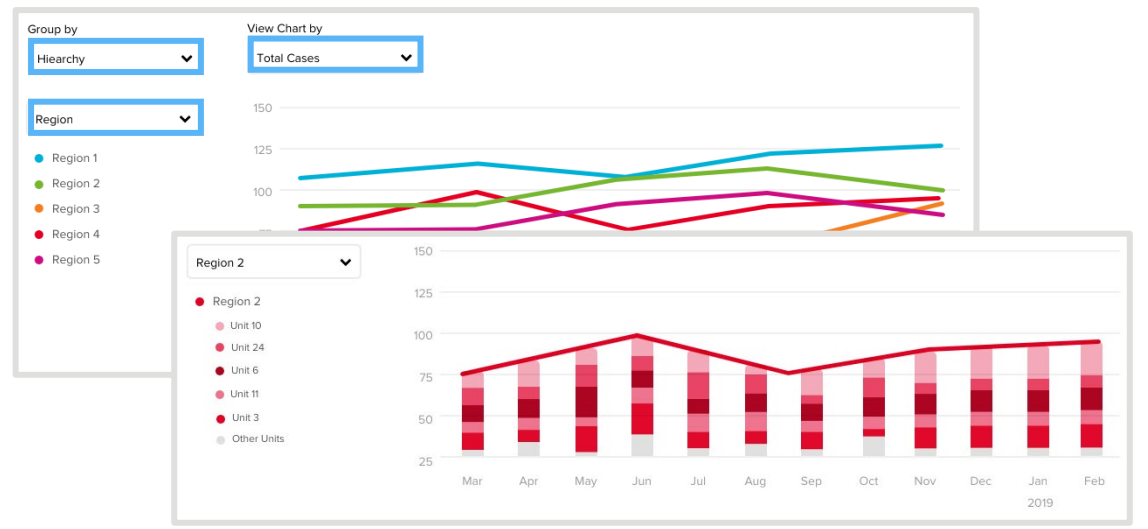This screenshot has width=1148, height=529.
Task: Open the Region 2 dropdown
Action: pyautogui.click(x=273, y=263)
